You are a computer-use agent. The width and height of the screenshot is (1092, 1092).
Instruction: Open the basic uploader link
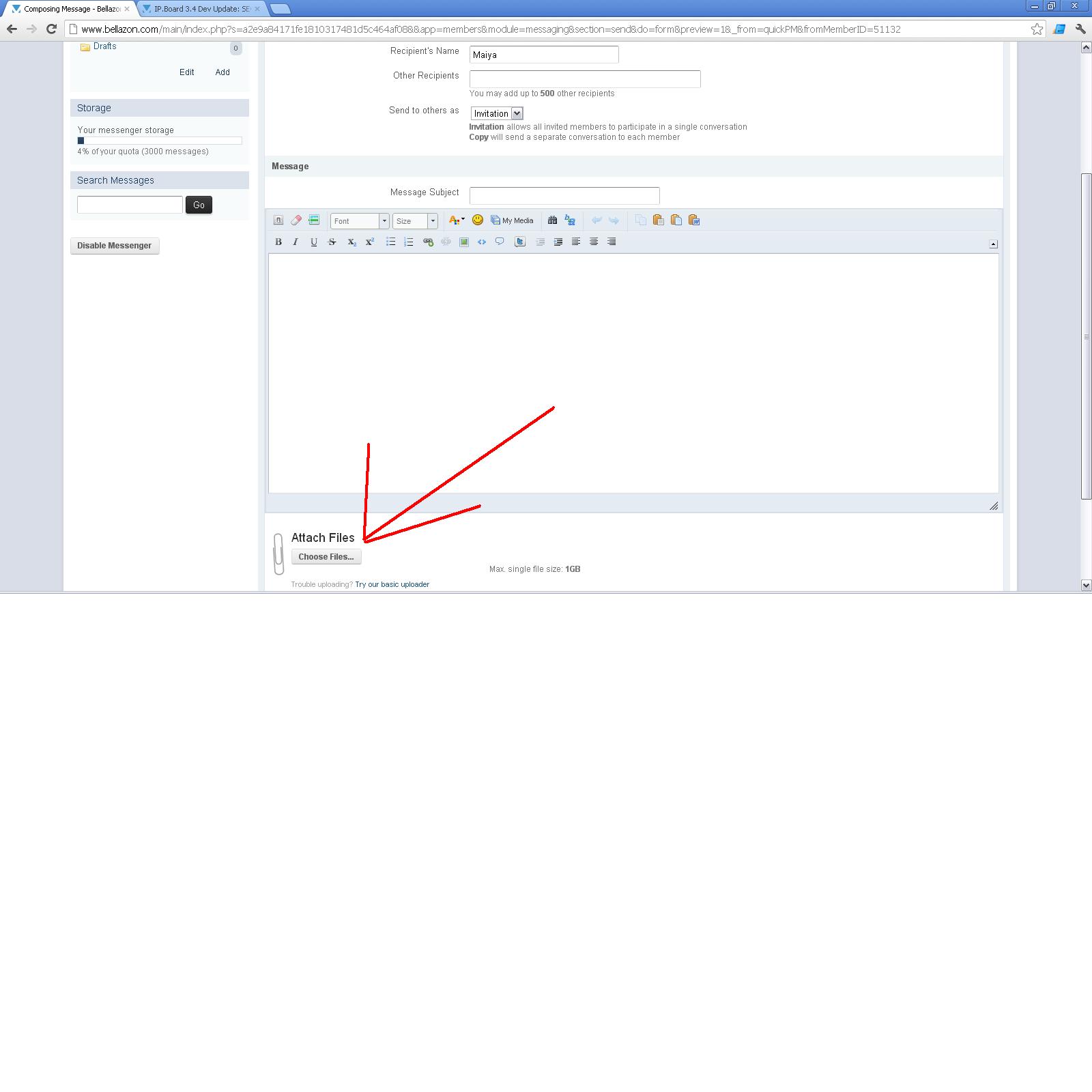pyautogui.click(x=392, y=584)
